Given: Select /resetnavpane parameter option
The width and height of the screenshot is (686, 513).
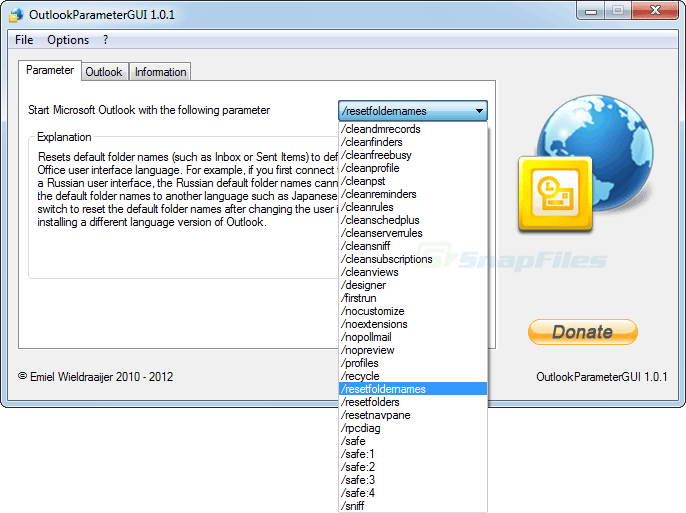Looking at the screenshot, I should point(375,415).
